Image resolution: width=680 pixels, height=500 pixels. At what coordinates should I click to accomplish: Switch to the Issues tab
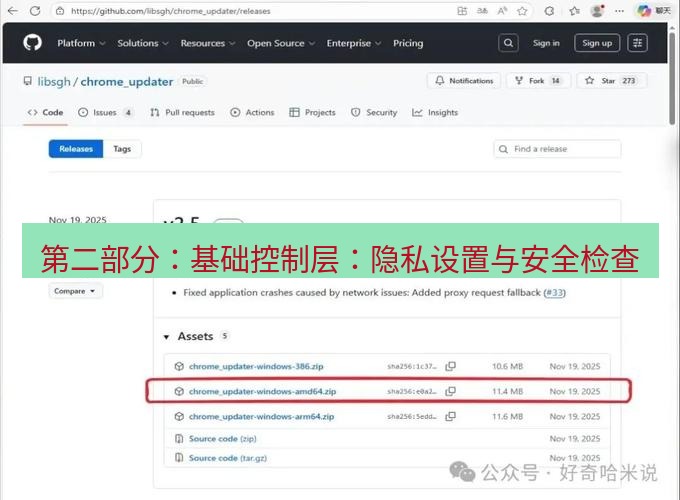click(105, 113)
